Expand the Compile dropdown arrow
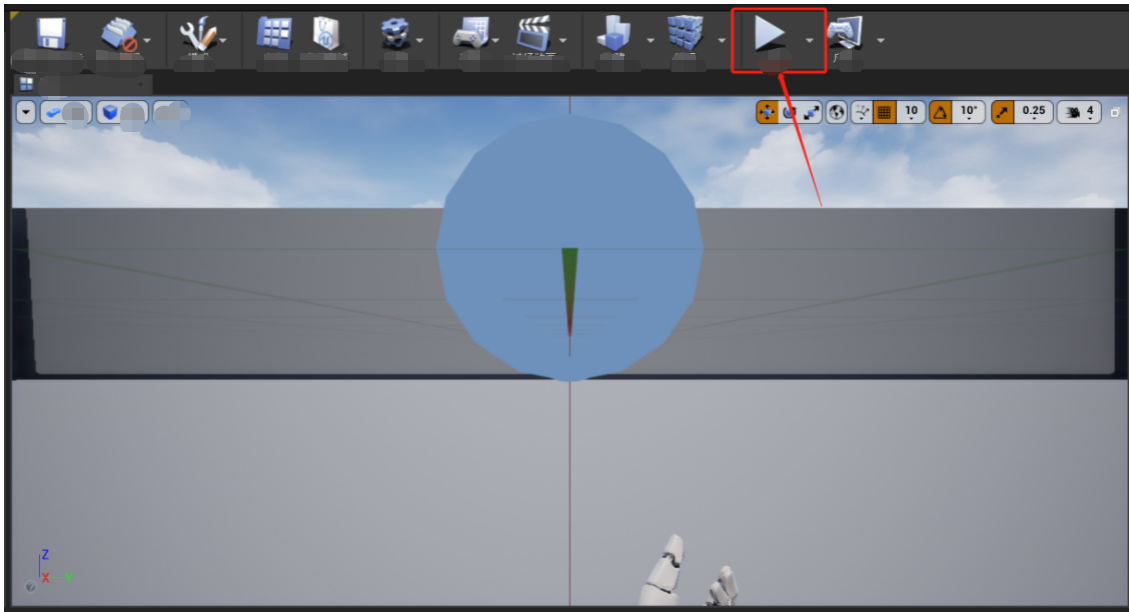 [721, 40]
